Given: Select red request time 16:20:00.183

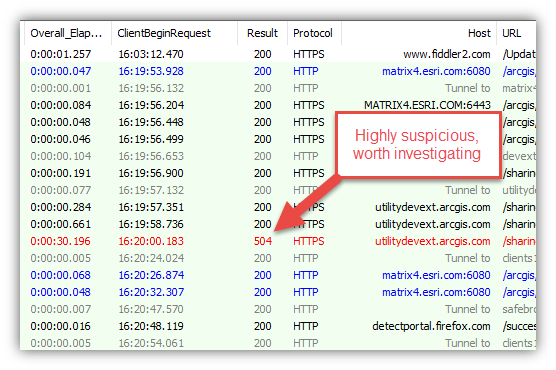Looking at the screenshot, I should click(151, 242).
